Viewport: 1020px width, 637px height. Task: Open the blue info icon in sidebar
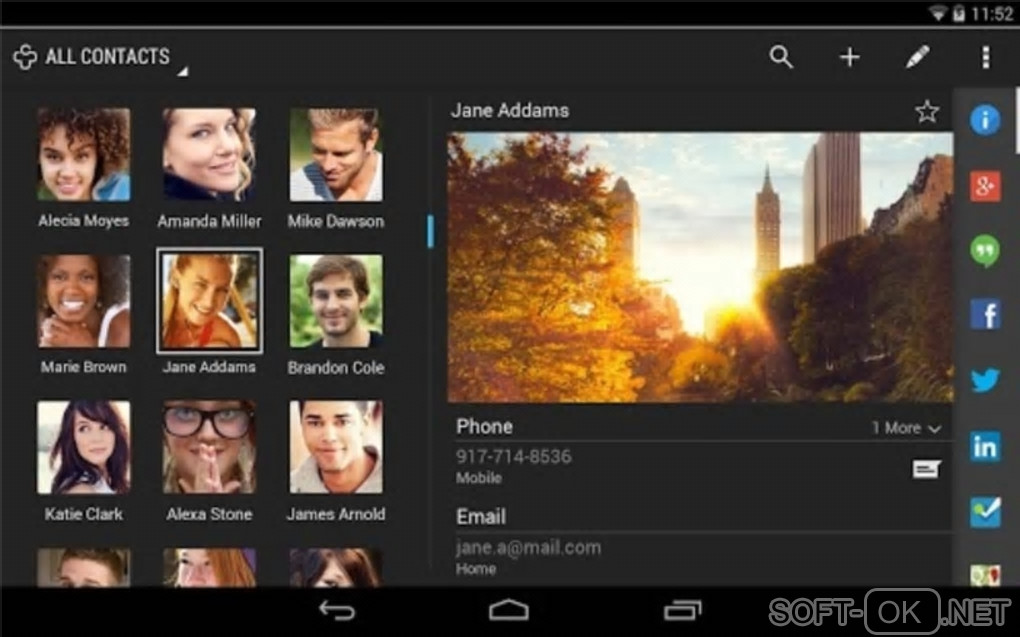coord(985,120)
